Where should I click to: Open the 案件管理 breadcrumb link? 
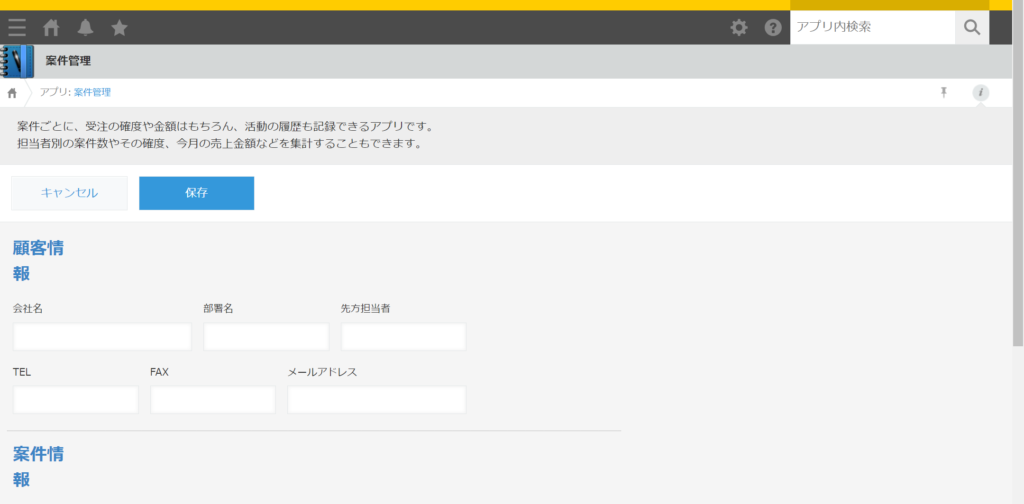click(92, 93)
